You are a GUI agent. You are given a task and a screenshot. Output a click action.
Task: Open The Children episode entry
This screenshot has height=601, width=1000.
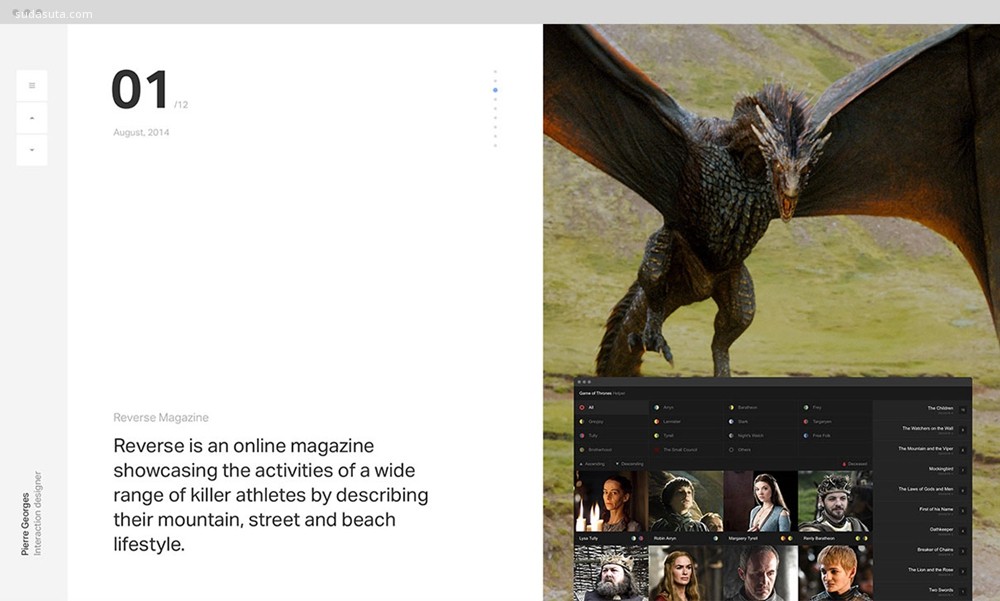click(940, 409)
